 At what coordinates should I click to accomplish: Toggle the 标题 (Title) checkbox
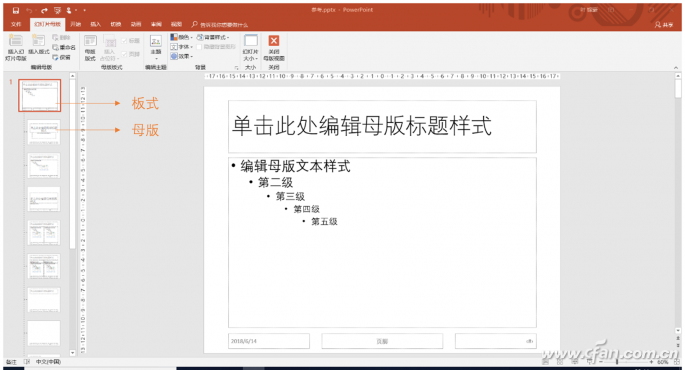(130, 41)
